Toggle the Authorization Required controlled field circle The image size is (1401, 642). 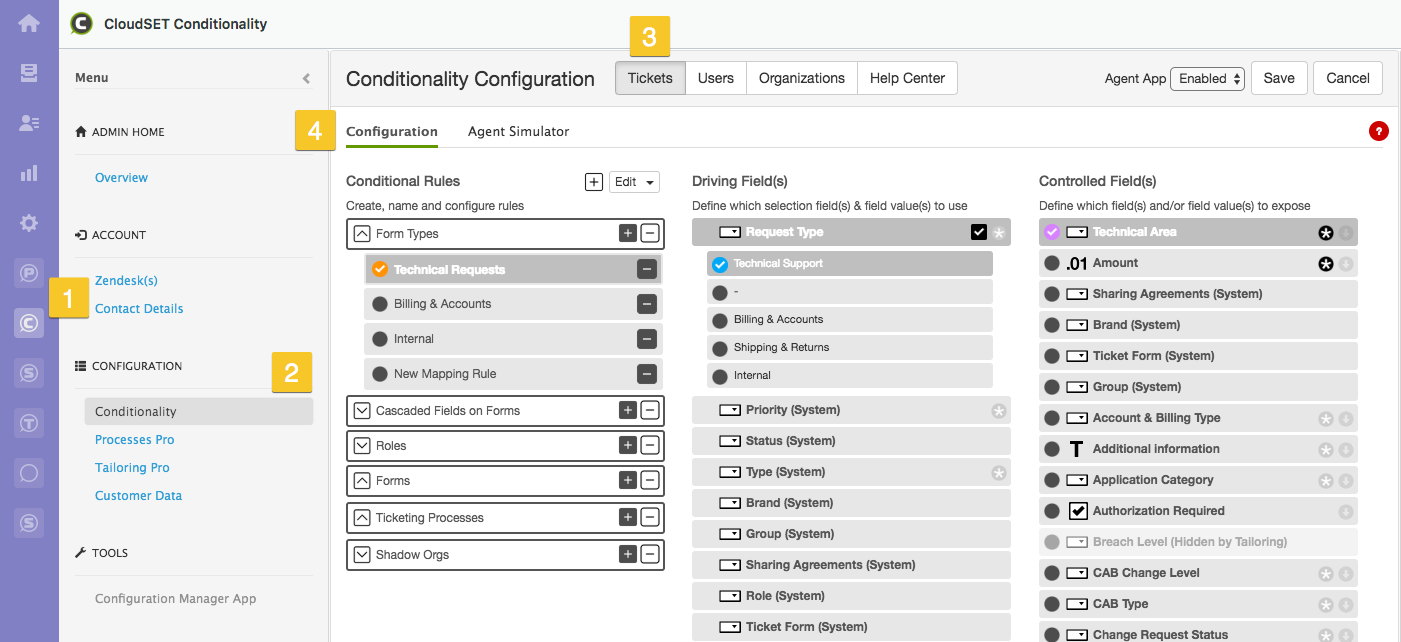click(1051, 511)
